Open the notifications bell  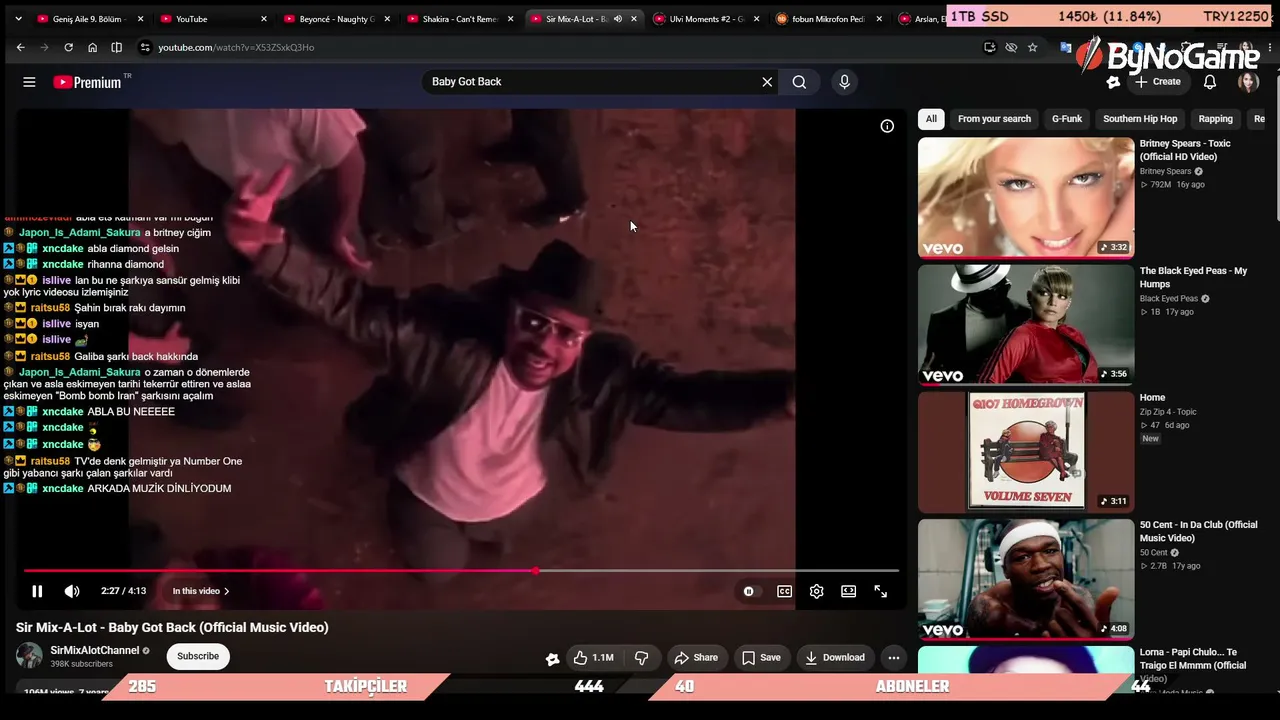[1210, 82]
